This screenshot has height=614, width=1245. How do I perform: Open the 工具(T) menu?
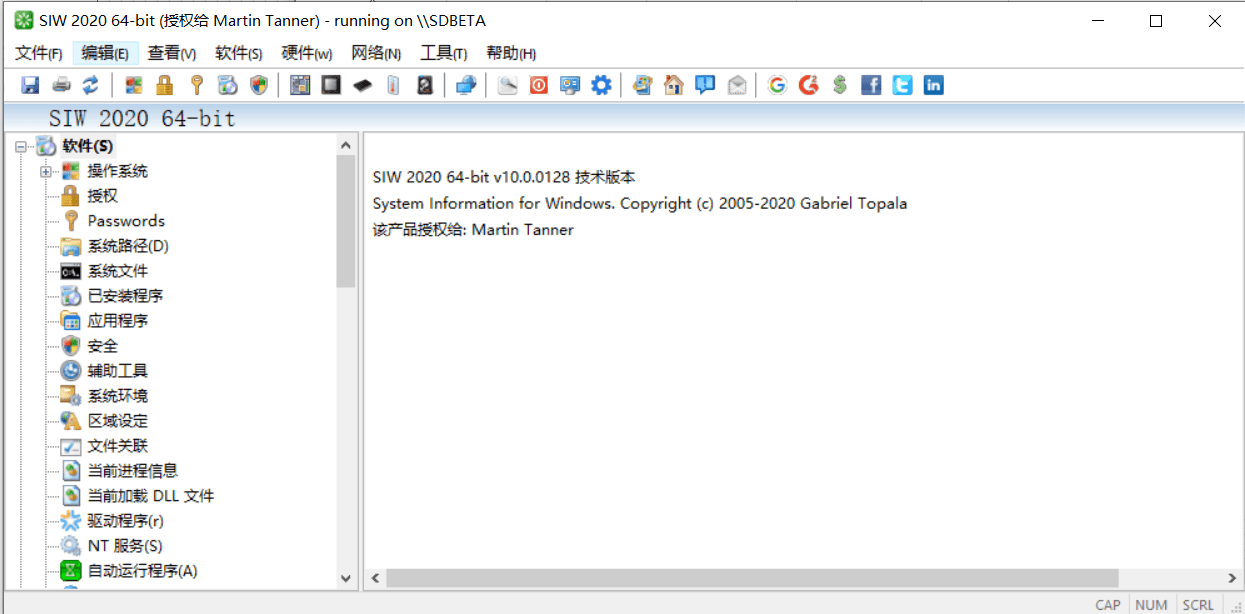(x=443, y=53)
